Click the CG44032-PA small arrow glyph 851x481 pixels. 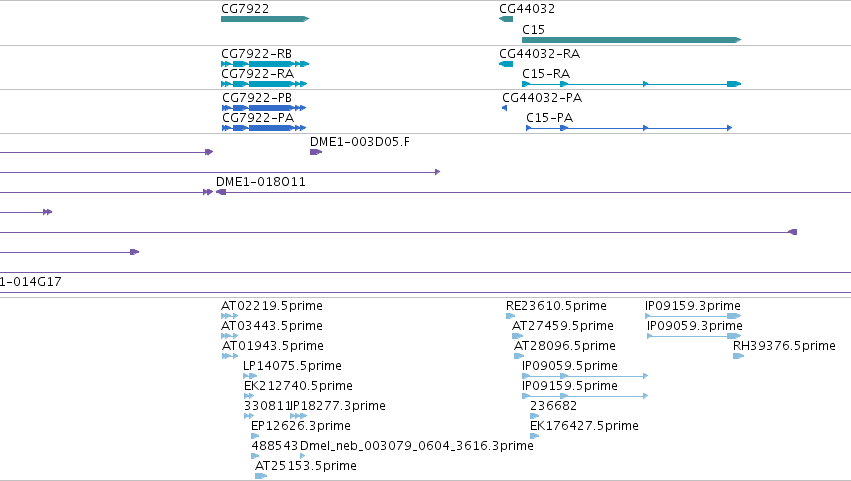coord(504,108)
